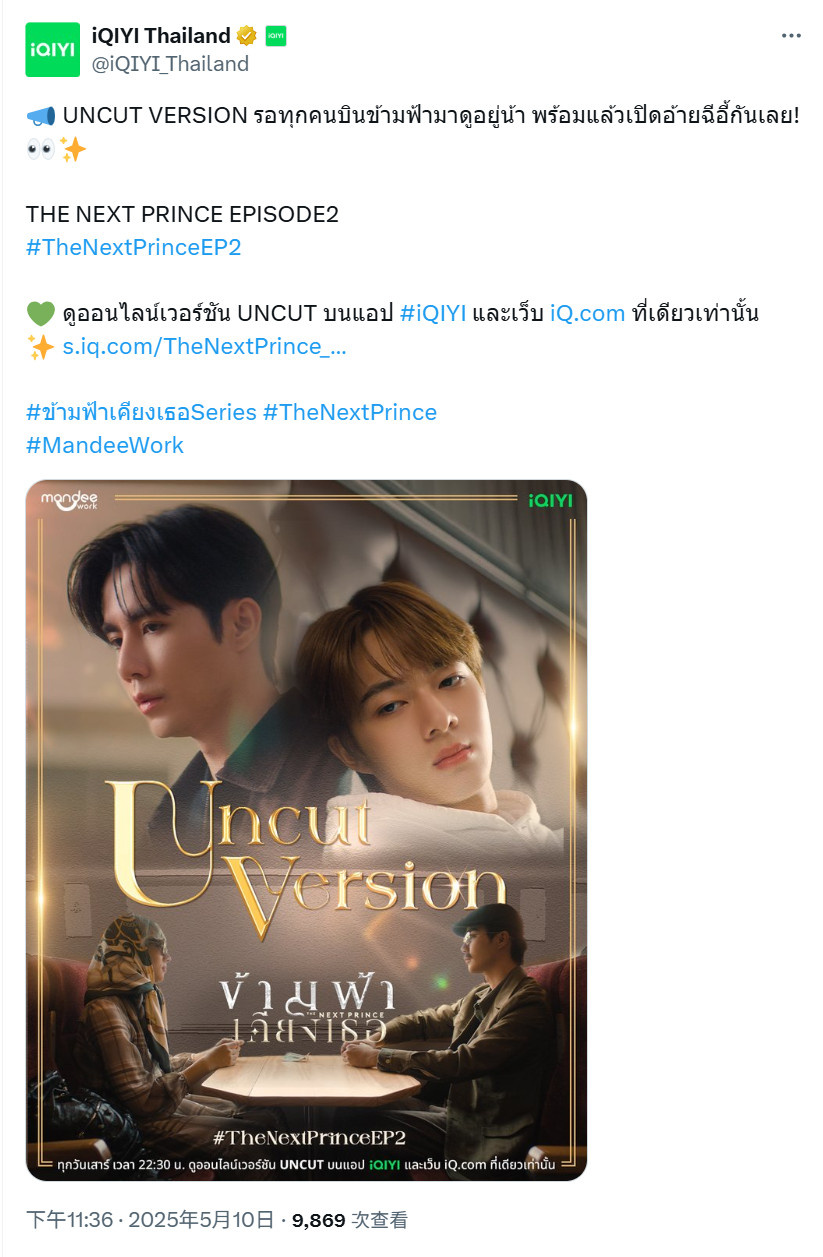Click the iQIYI logo on the poster

tap(550, 500)
